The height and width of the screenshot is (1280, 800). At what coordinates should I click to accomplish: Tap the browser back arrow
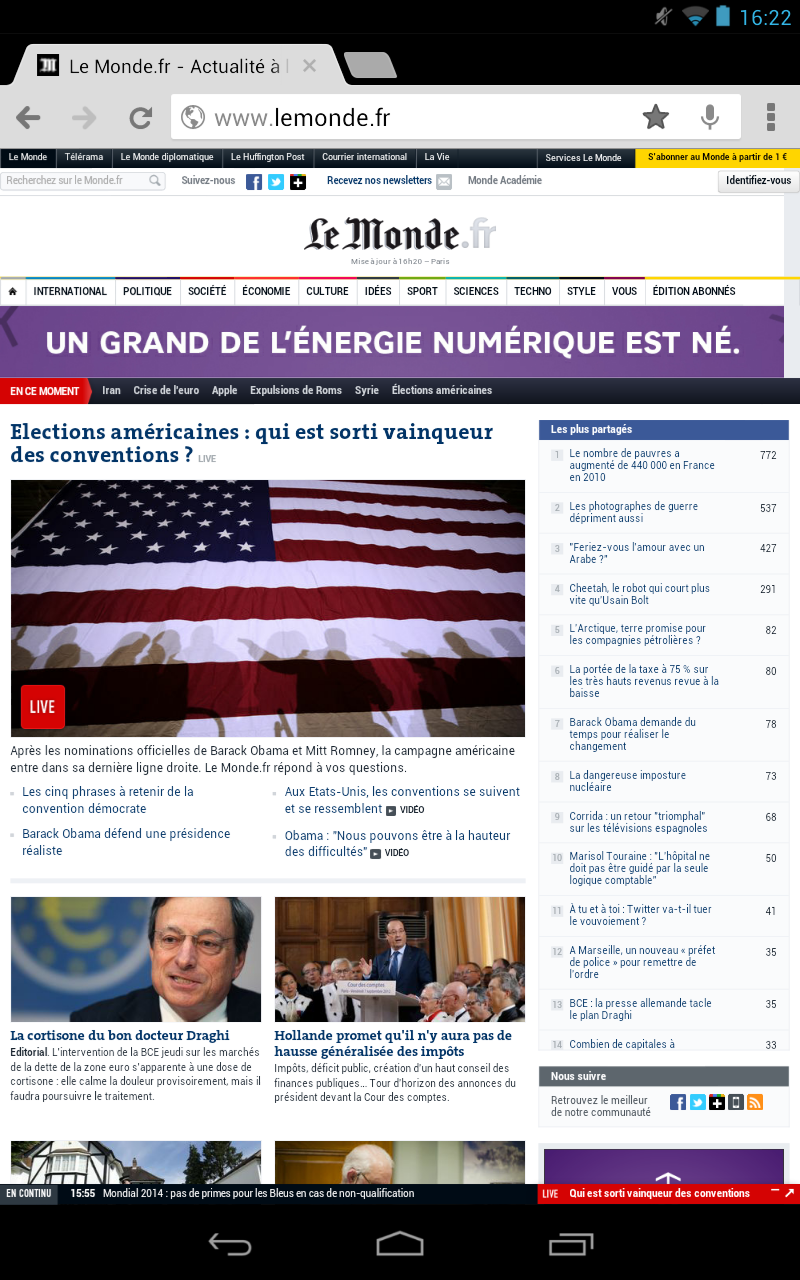28,118
